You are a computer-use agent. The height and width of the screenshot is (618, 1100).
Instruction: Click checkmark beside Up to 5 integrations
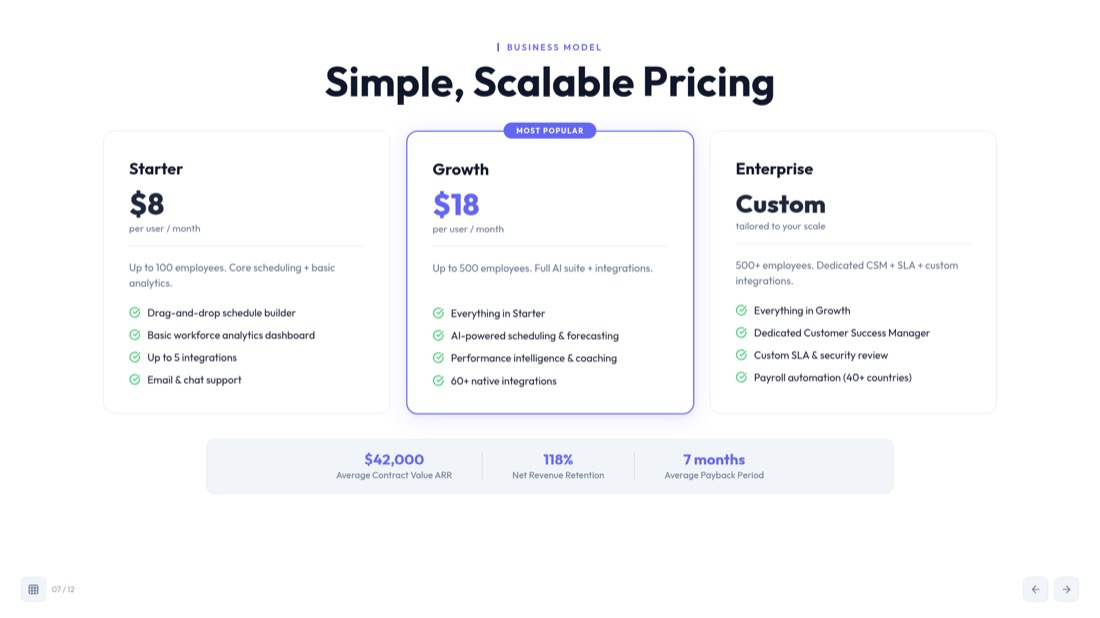135,357
